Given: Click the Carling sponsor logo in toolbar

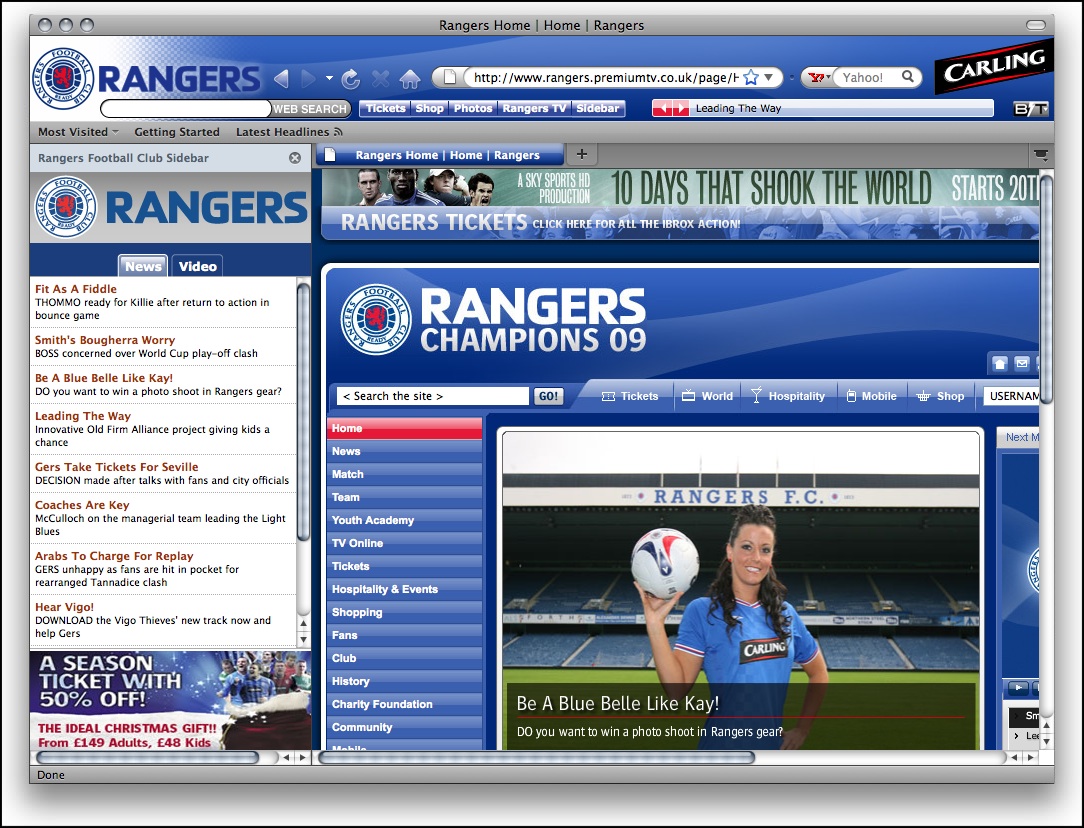Looking at the screenshot, I should click(994, 68).
